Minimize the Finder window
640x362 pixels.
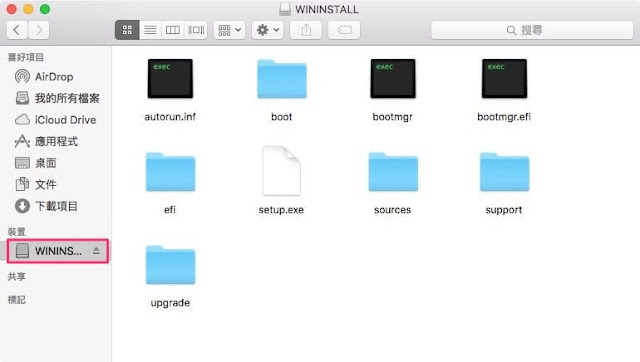[28, 9]
